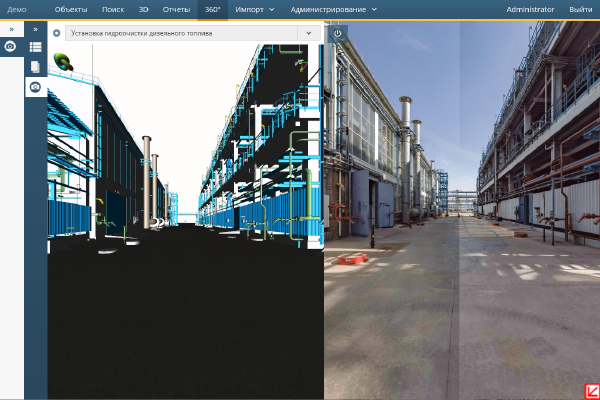This screenshot has height=400, width=600.
Task: Open the list view icon in the sidebar
Action: point(35,47)
